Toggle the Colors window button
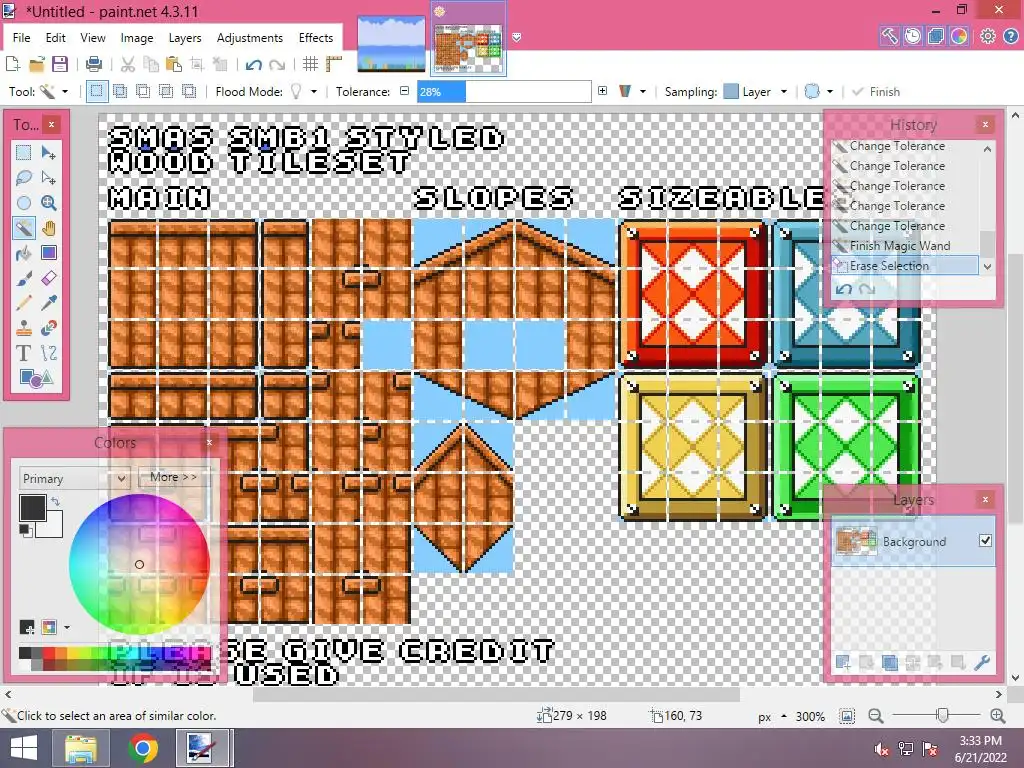 (x=959, y=37)
